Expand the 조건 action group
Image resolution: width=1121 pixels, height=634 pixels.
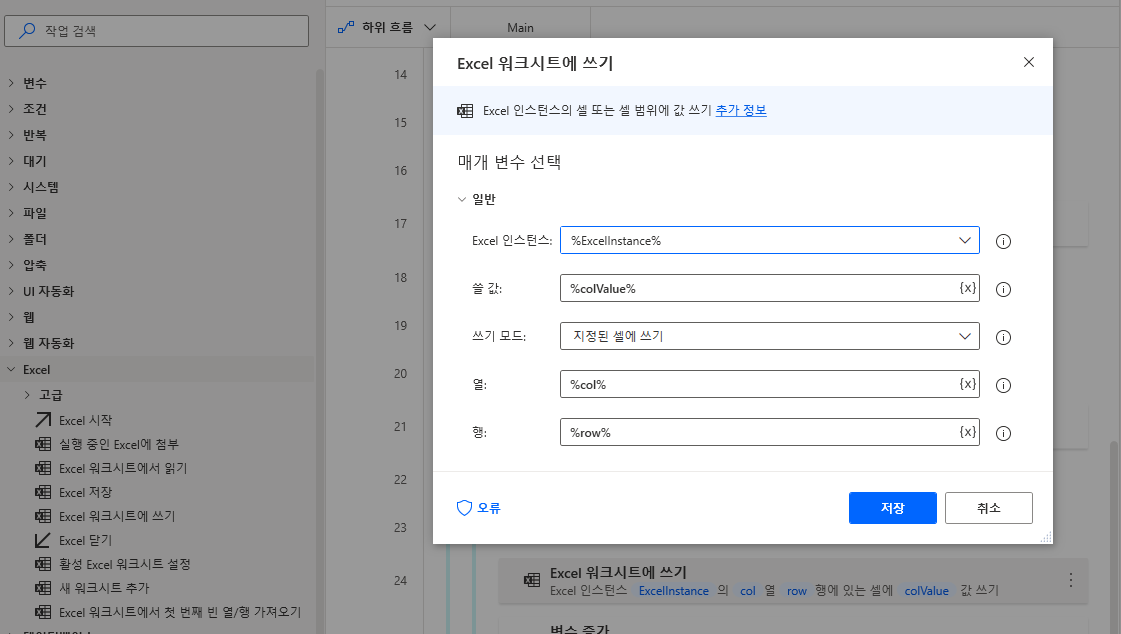pos(11,109)
